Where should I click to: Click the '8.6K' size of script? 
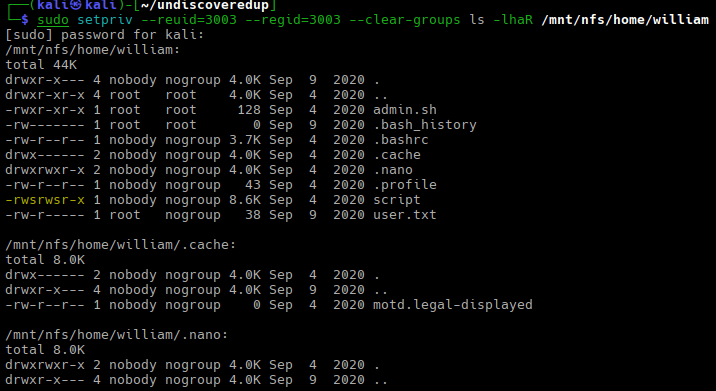[x=245, y=200]
